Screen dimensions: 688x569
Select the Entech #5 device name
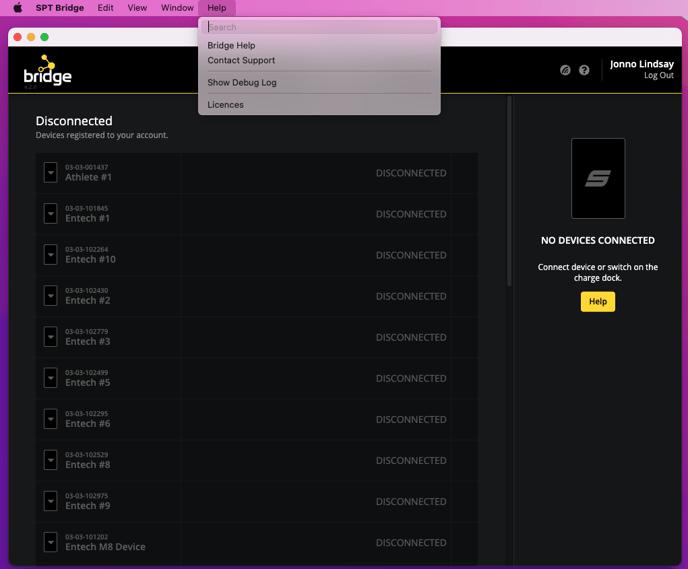(88, 383)
